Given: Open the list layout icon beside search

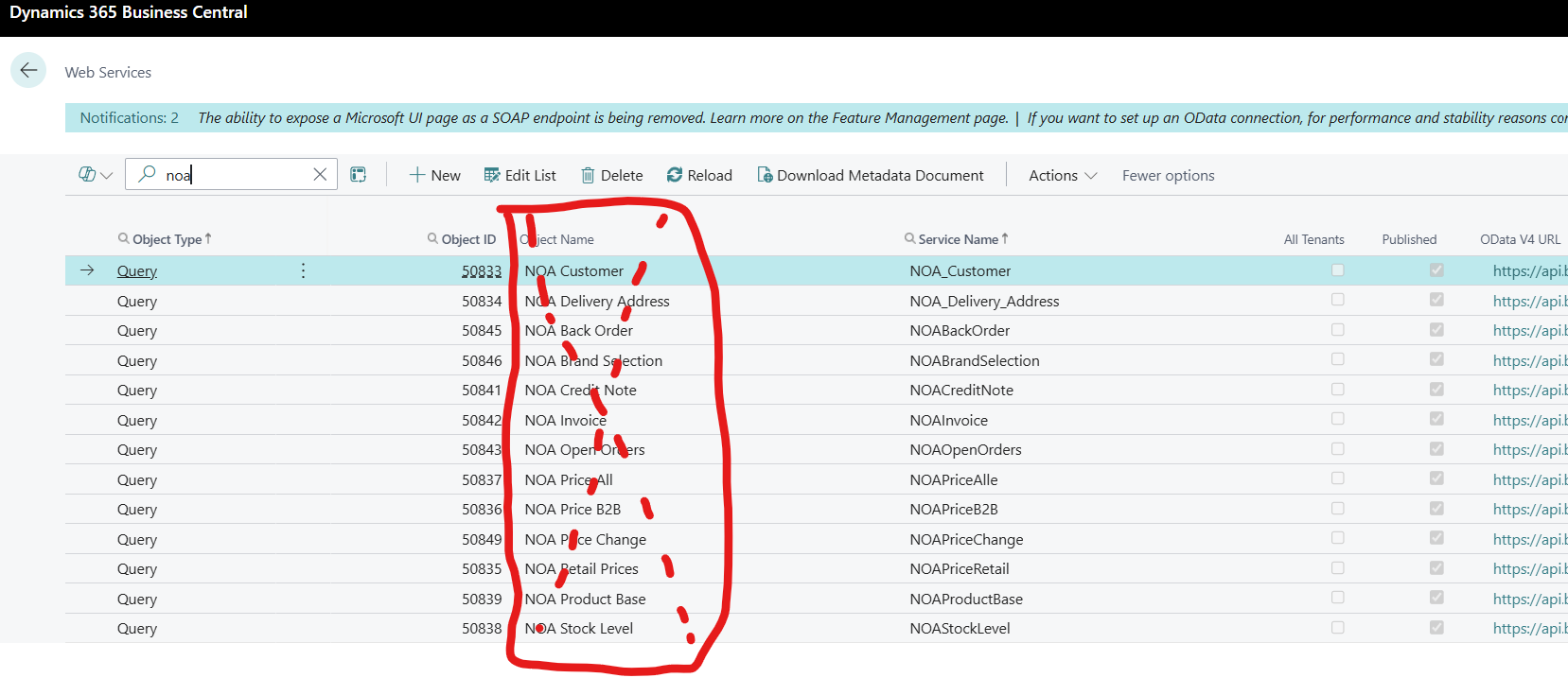Looking at the screenshot, I should (358, 175).
